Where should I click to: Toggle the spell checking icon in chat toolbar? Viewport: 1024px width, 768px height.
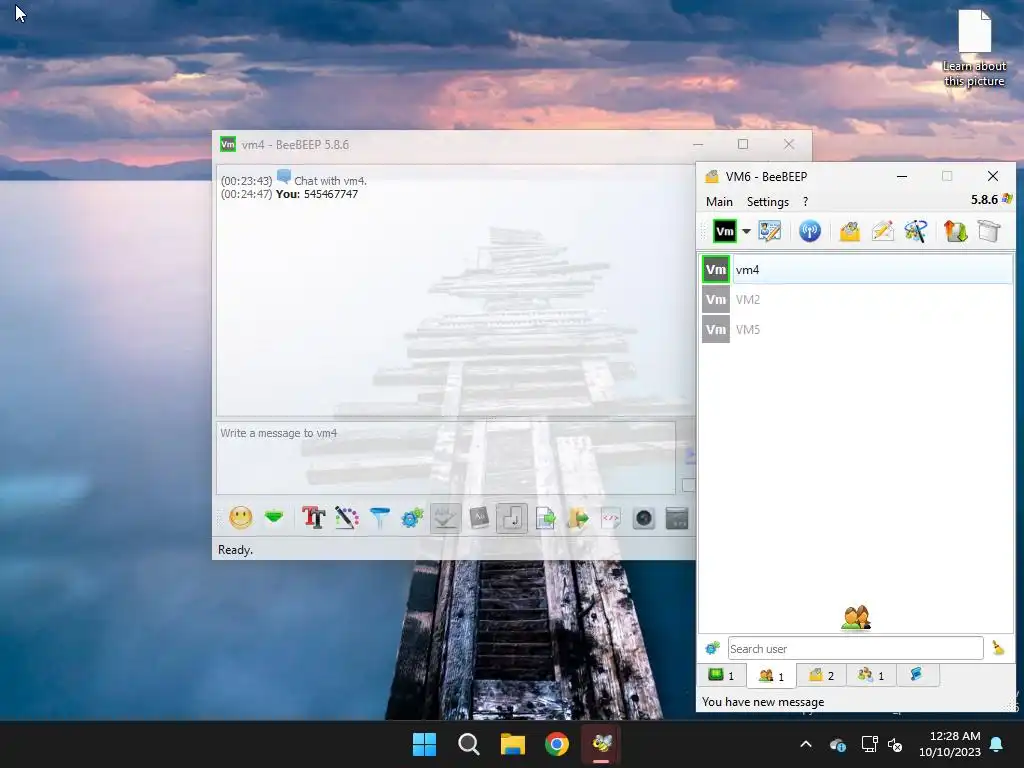(445, 519)
